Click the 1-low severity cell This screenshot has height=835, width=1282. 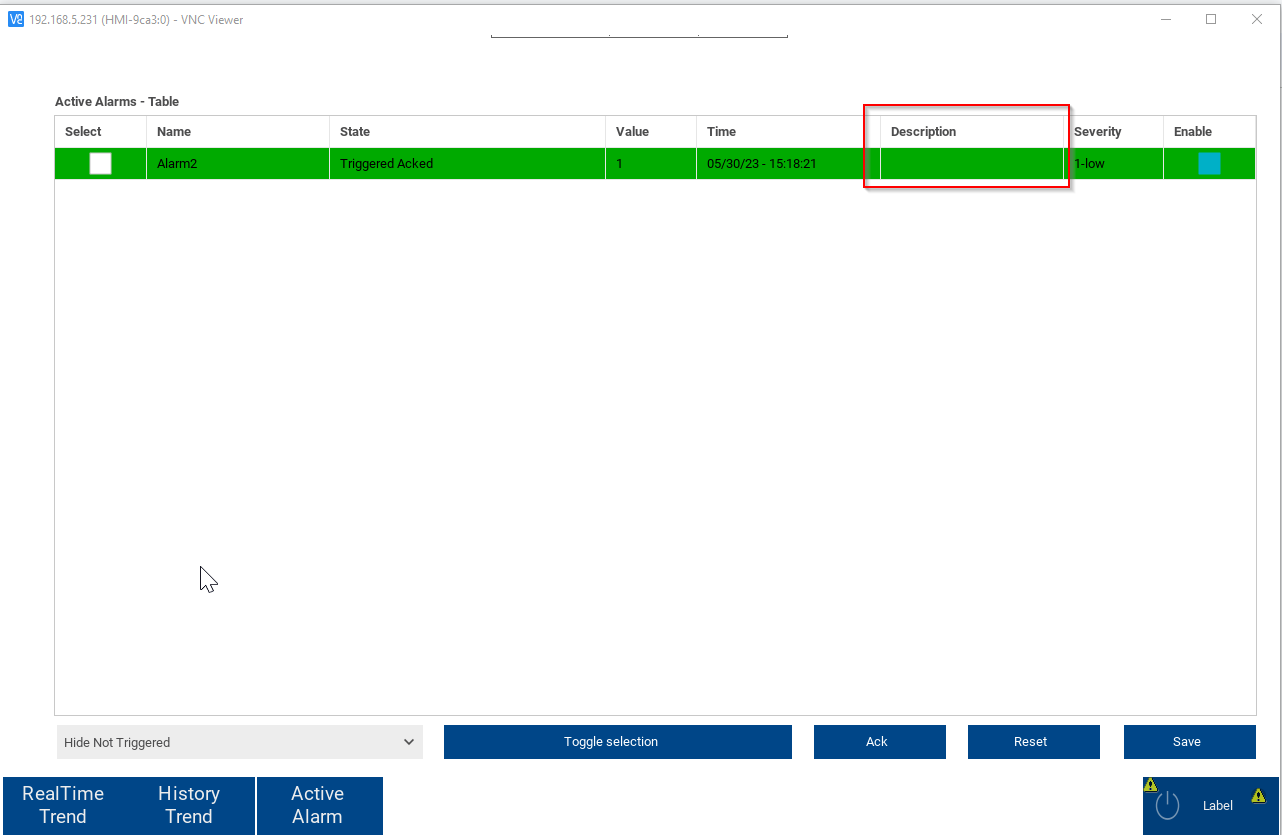tap(1113, 163)
